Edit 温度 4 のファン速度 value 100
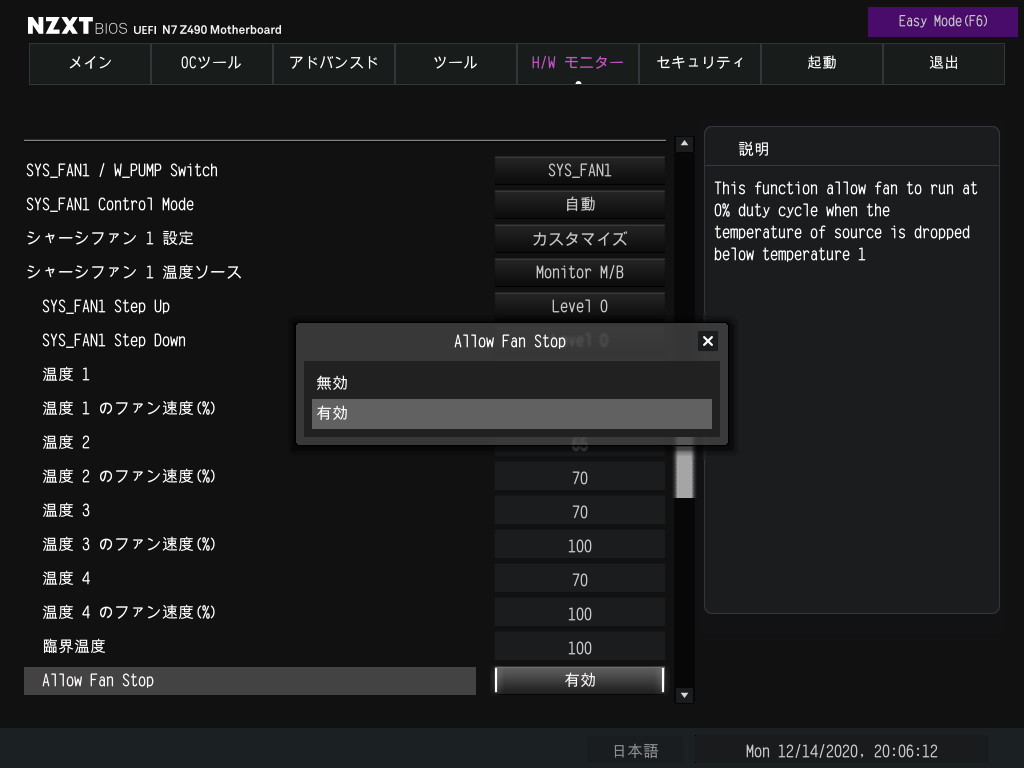1024x768 pixels. point(580,613)
